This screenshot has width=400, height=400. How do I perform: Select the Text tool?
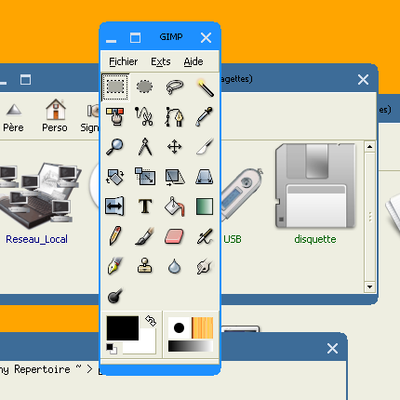[x=145, y=206]
